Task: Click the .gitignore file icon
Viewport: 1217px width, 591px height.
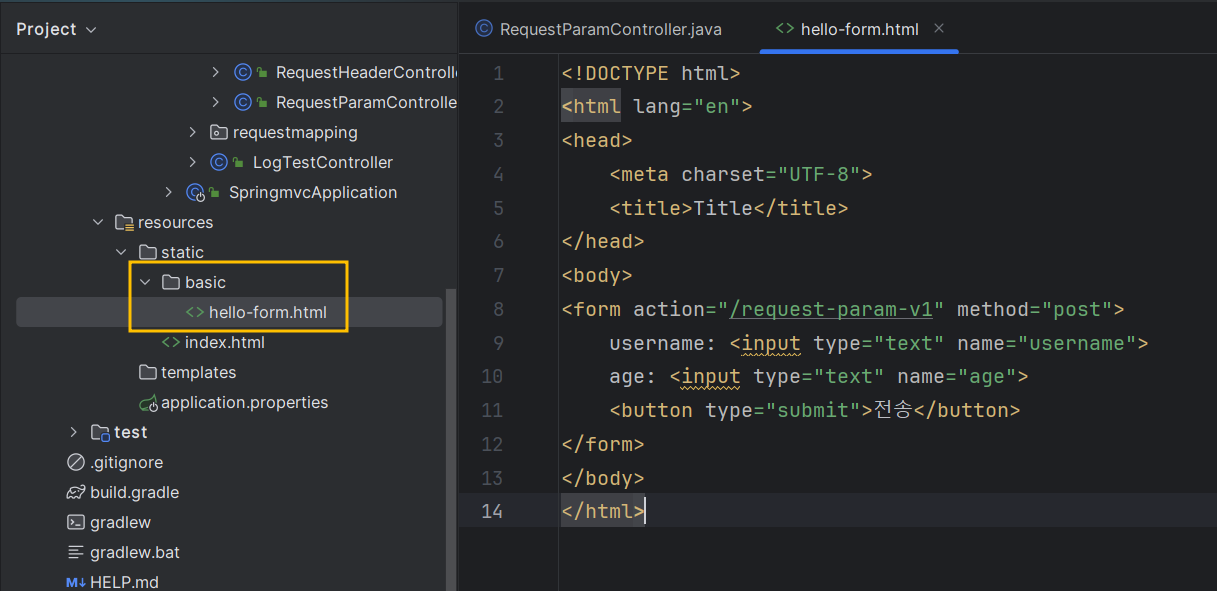Action: (x=75, y=462)
